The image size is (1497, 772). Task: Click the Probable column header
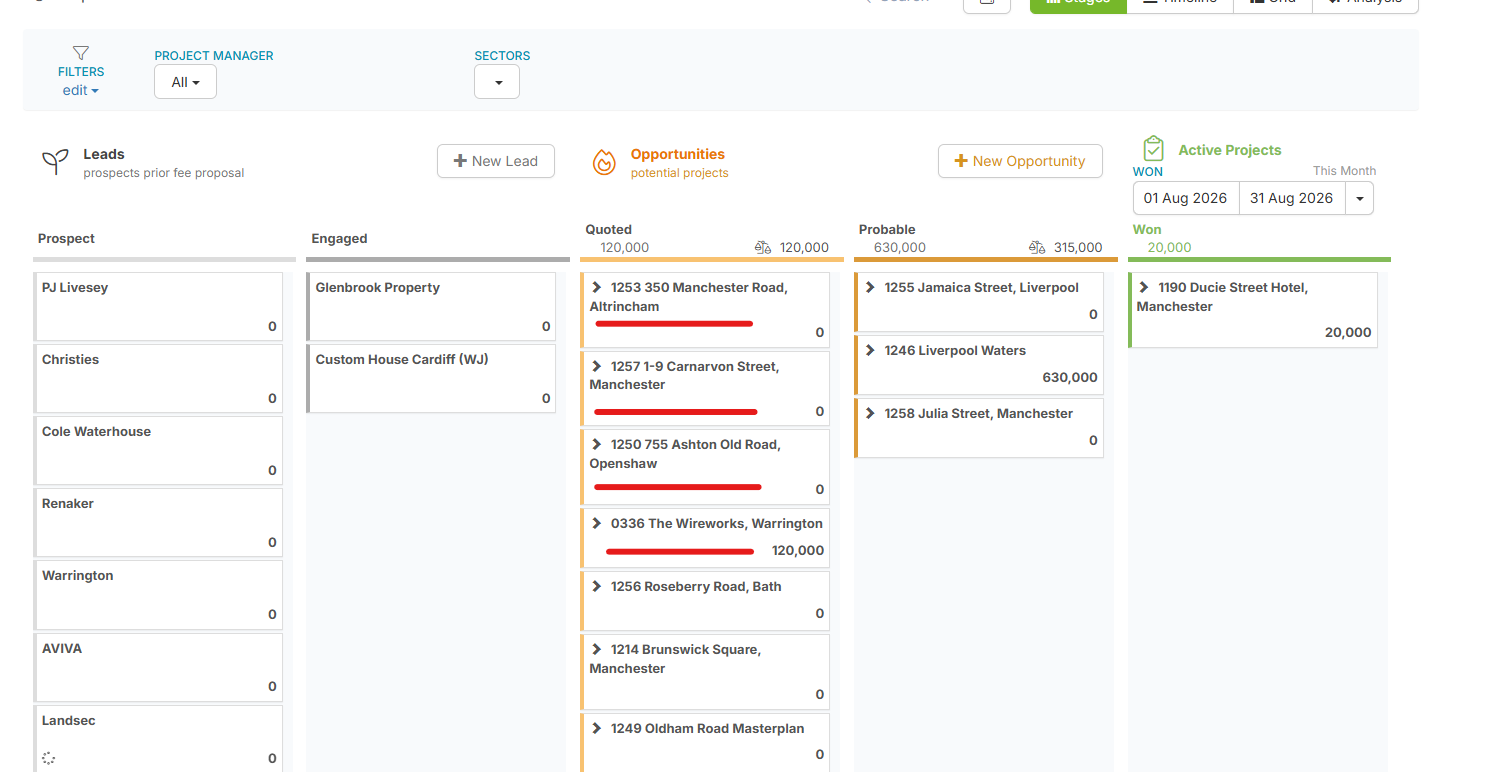coord(887,229)
